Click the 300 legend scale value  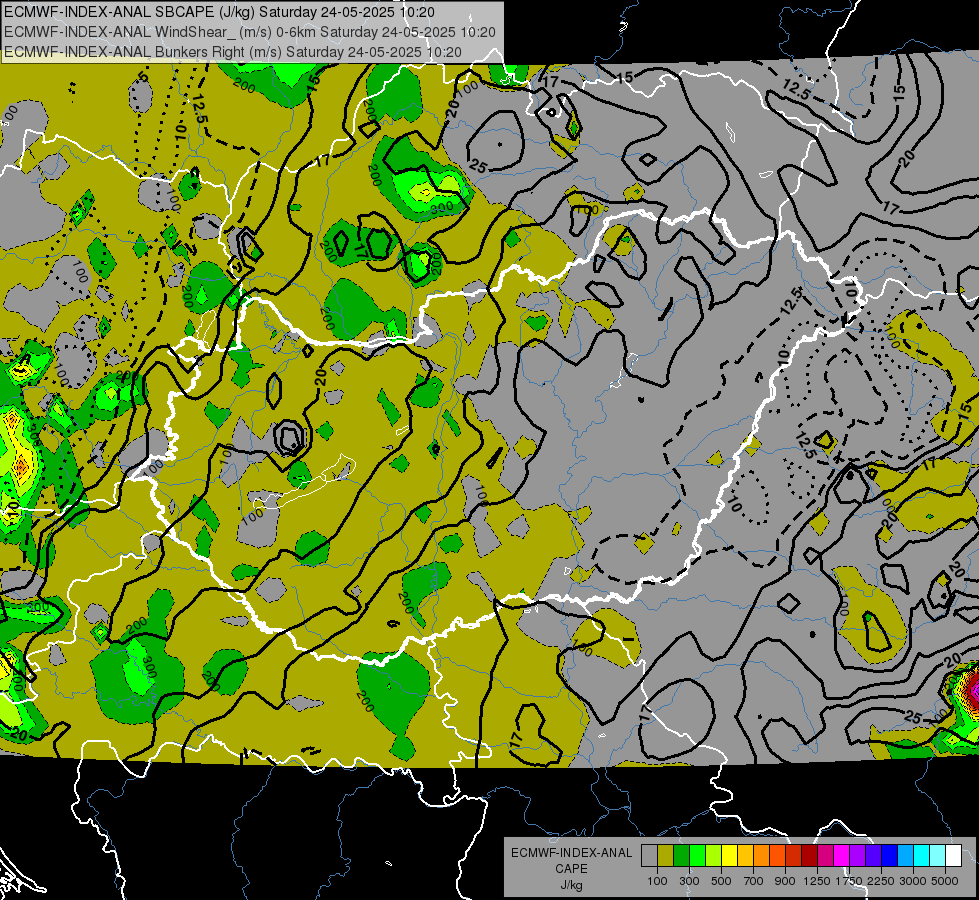689,881
